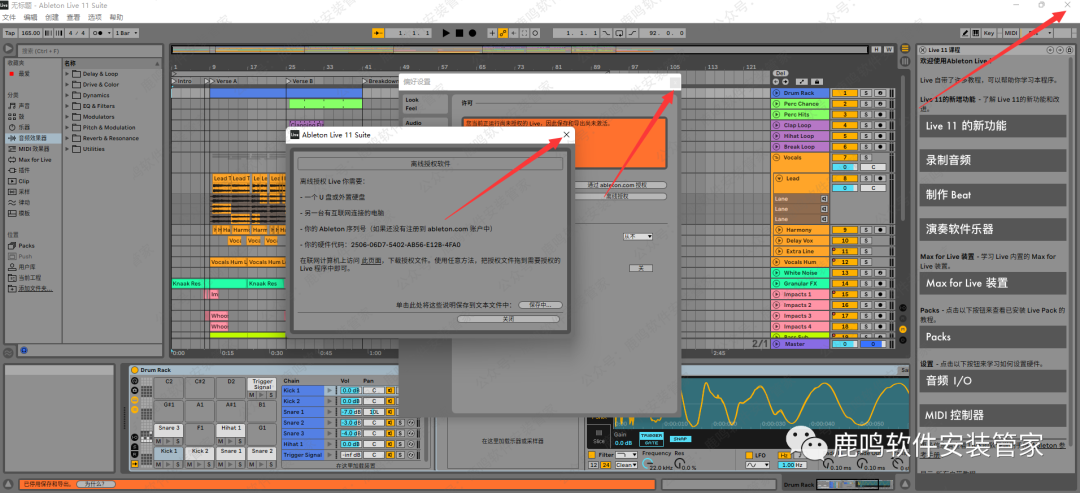Click the transport Stop button

(459, 33)
